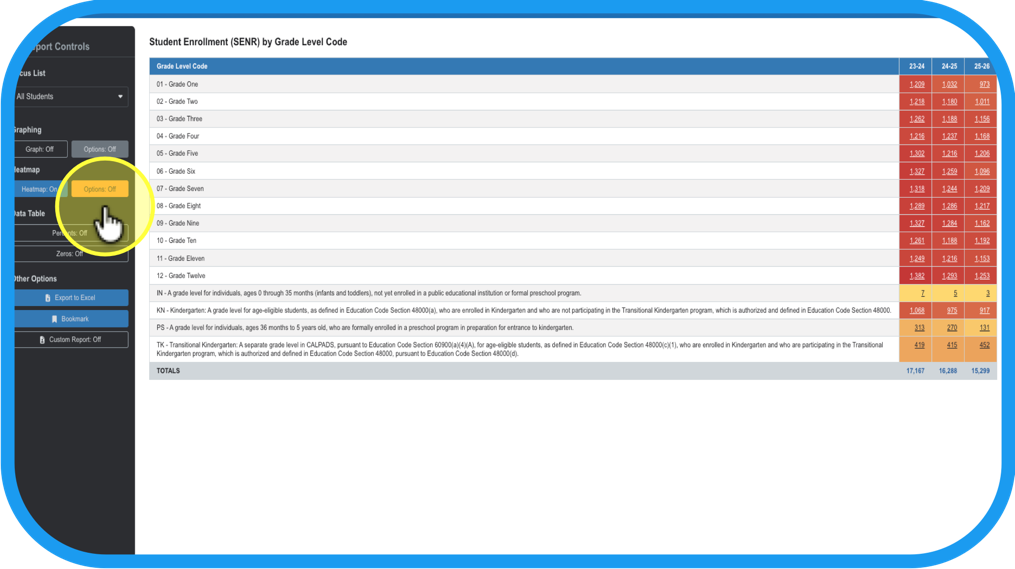Open preschool PS 23-24 value 313
This screenshot has height=569, width=1015.
pos(916,328)
